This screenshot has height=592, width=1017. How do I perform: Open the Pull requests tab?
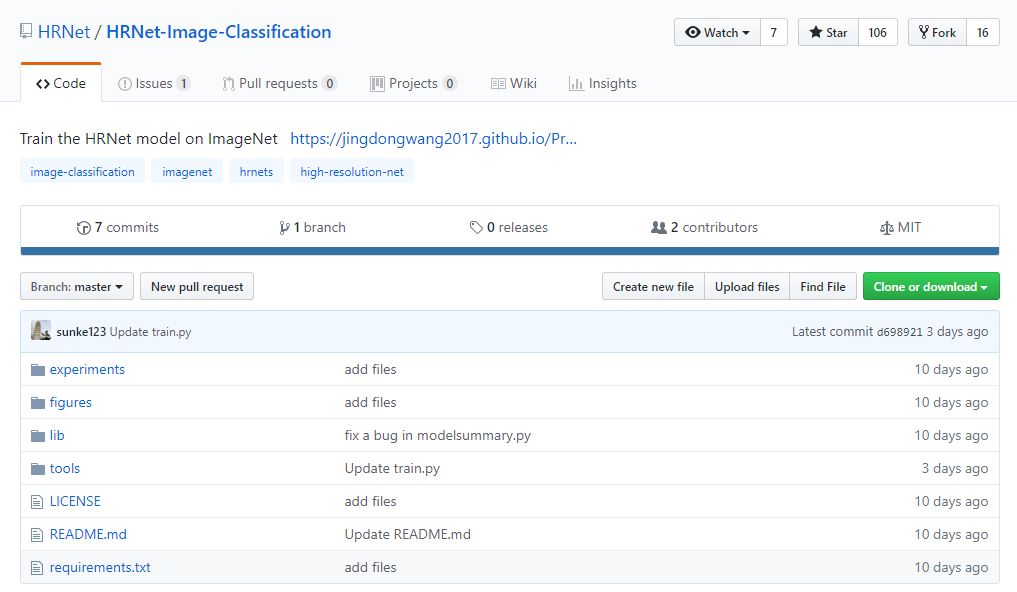[279, 84]
